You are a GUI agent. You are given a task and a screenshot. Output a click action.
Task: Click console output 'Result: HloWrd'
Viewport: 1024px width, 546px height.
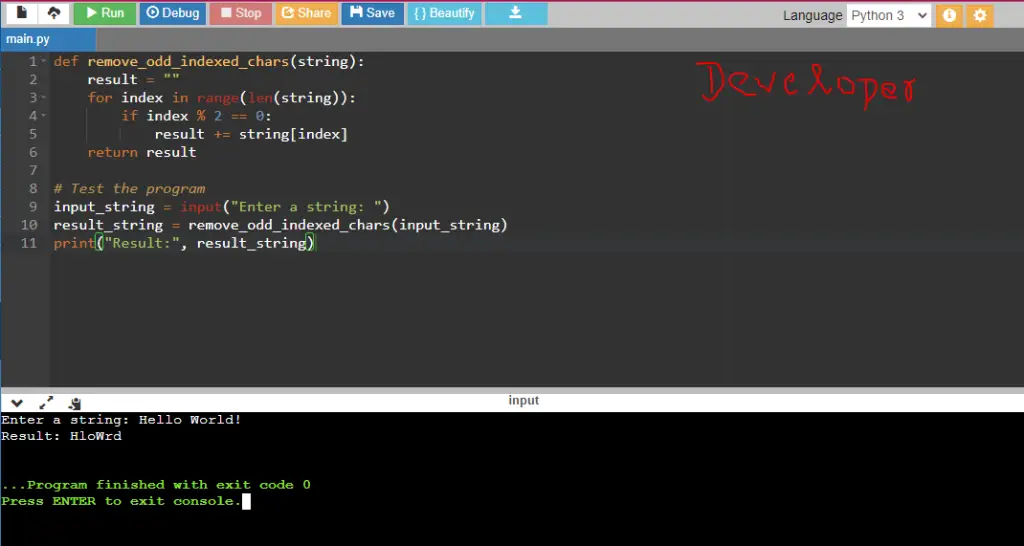click(61, 436)
